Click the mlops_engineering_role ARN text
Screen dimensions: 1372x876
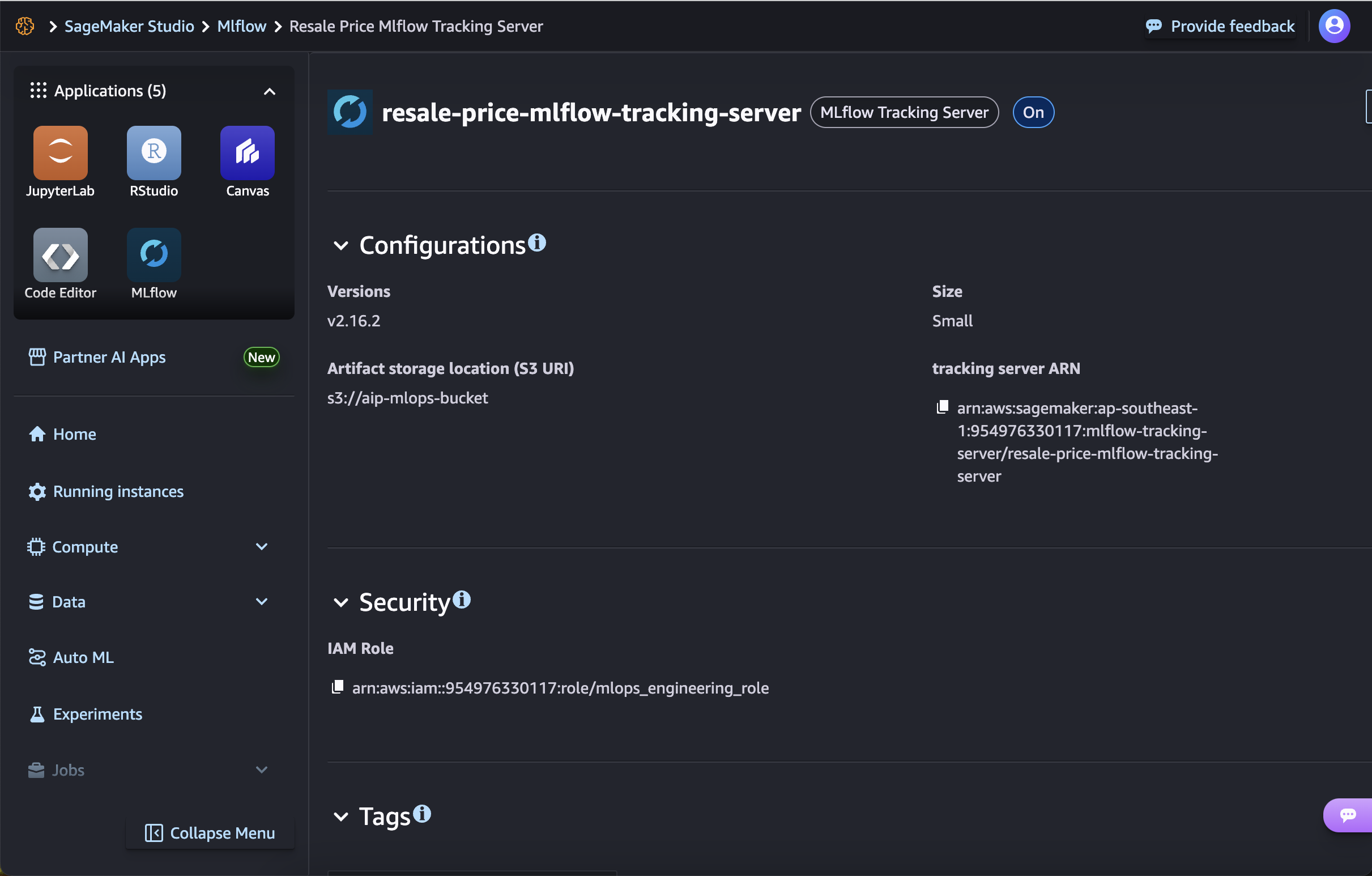561,688
